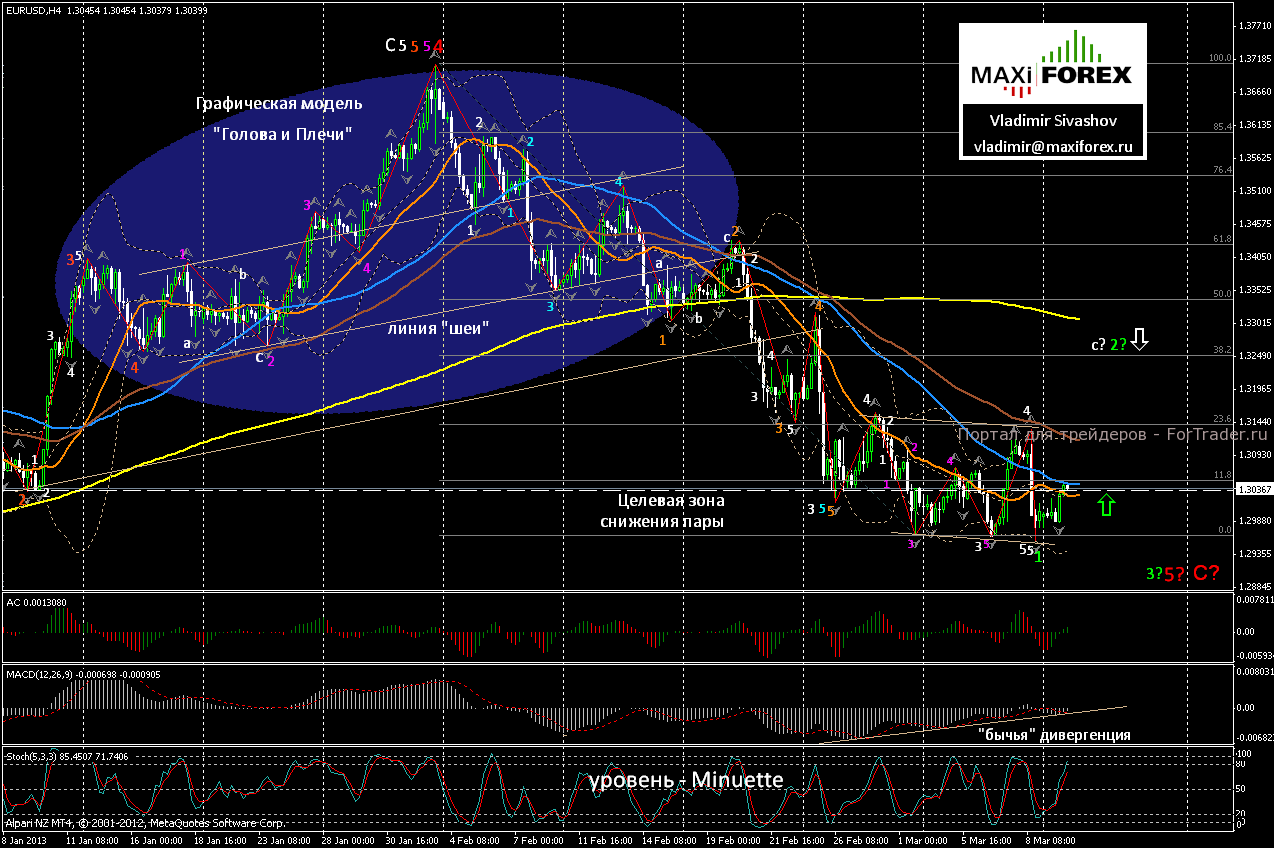Select the green up arrow near price line

coord(1105,503)
